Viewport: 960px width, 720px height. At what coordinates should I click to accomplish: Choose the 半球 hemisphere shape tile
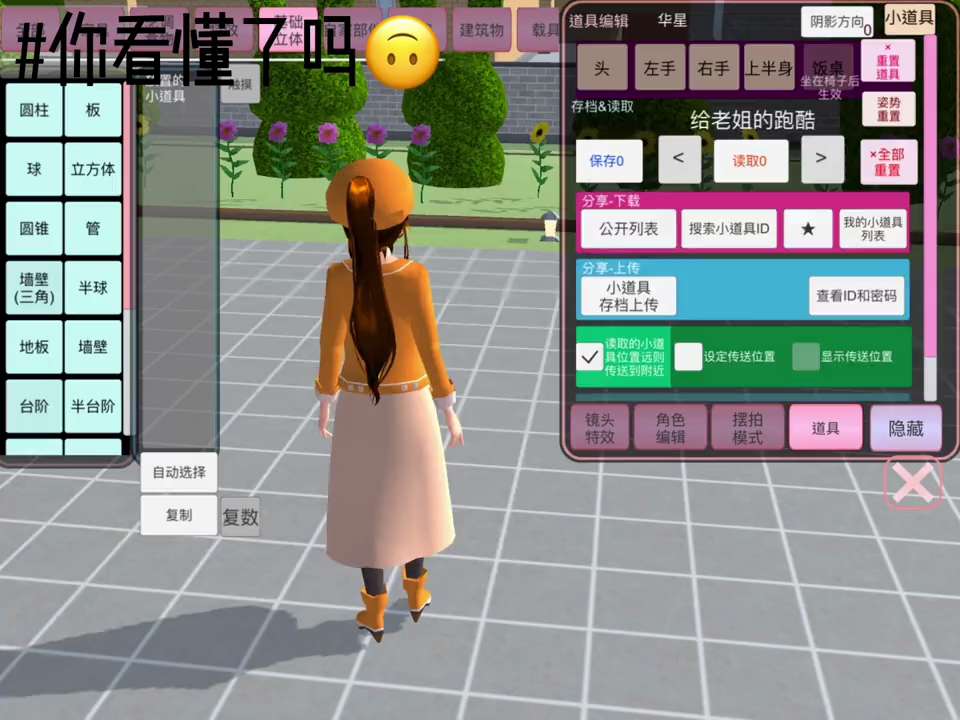[93, 287]
